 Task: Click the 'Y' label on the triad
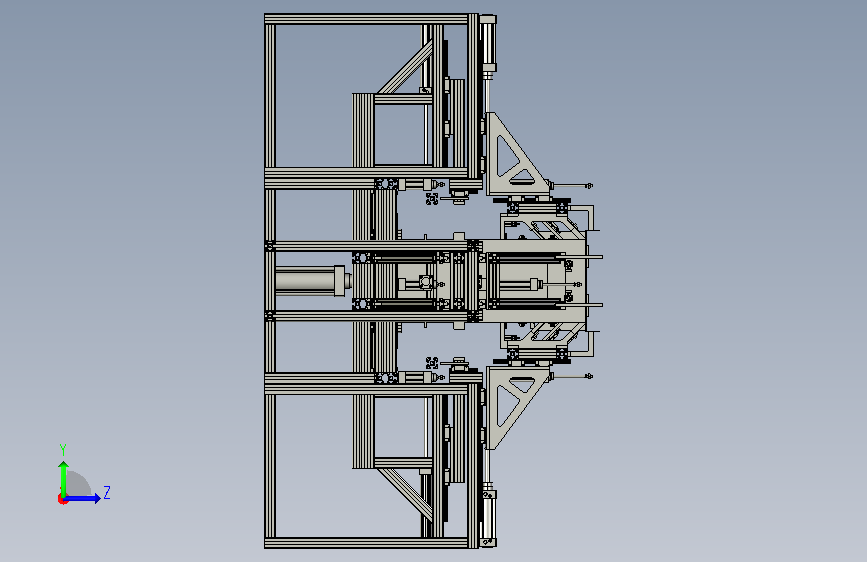click(x=63, y=449)
